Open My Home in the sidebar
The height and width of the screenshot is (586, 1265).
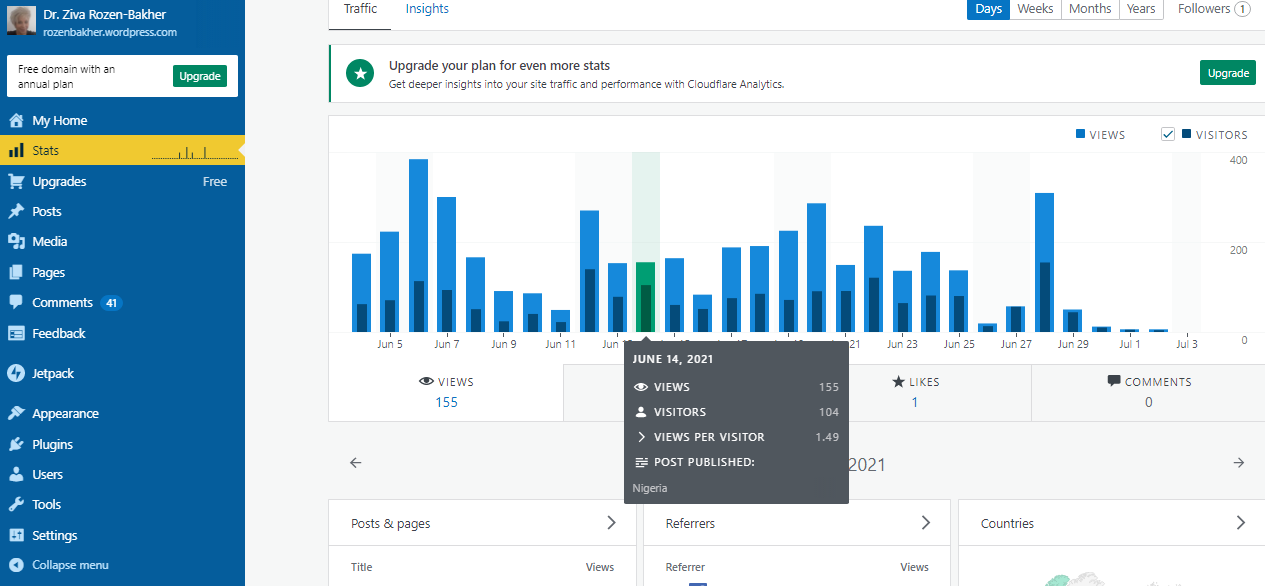point(122,120)
